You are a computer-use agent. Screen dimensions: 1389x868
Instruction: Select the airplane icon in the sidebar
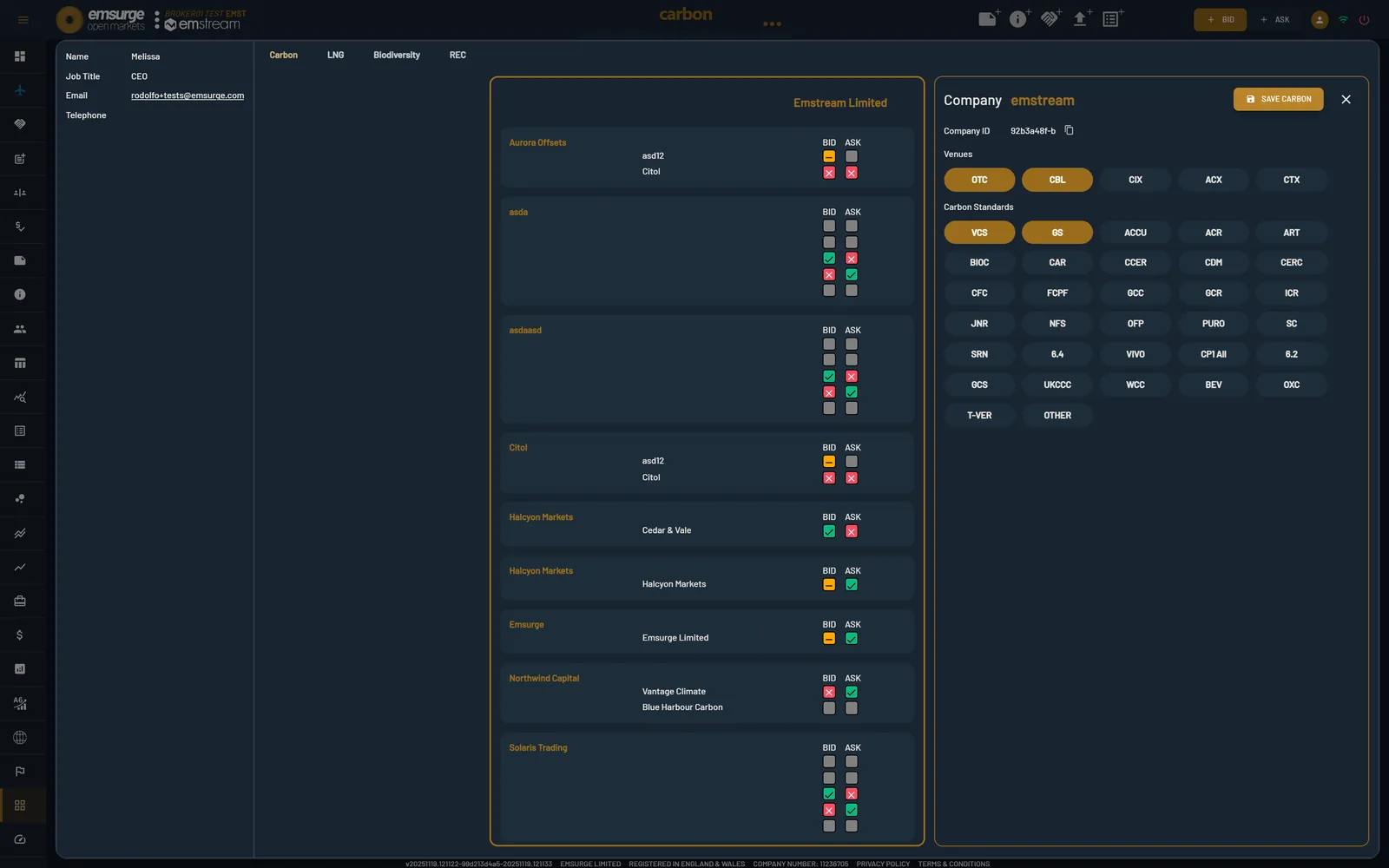click(20, 90)
